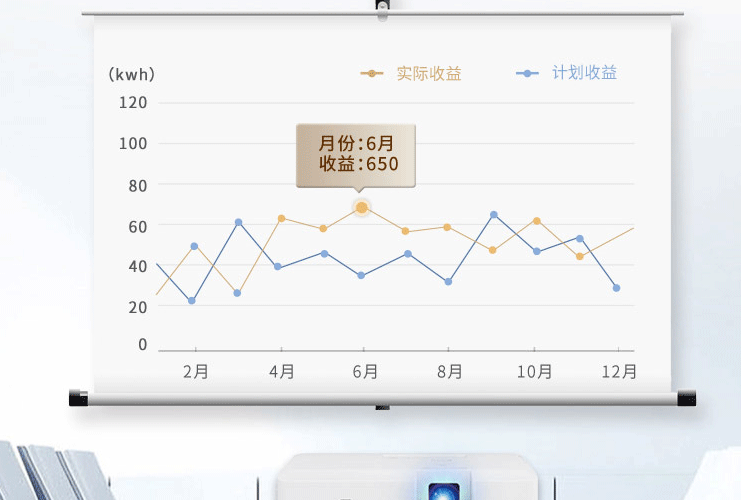
Task: Toggle the 计划收益 legend label
Action: point(584,73)
